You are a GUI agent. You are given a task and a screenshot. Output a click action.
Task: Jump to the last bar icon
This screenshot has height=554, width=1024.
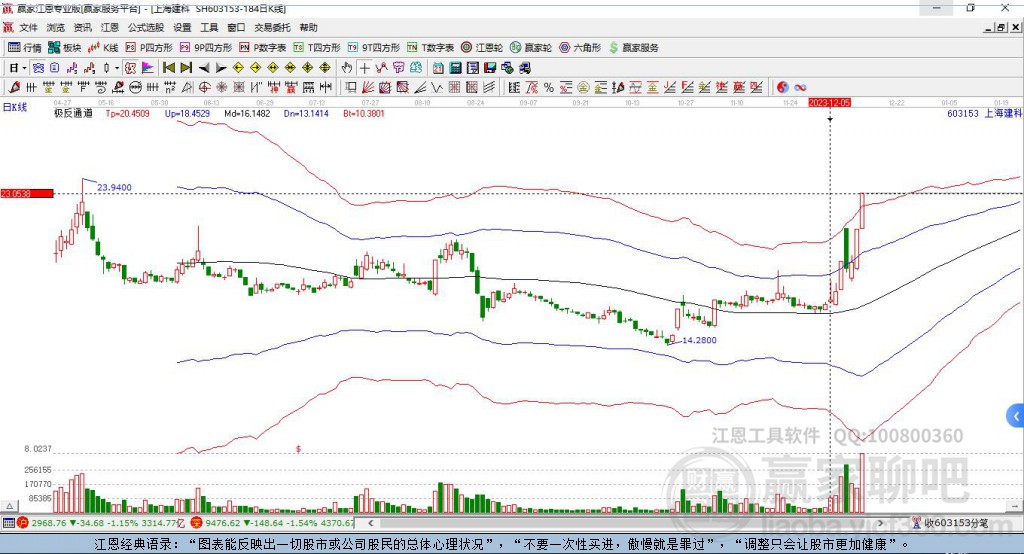point(186,68)
